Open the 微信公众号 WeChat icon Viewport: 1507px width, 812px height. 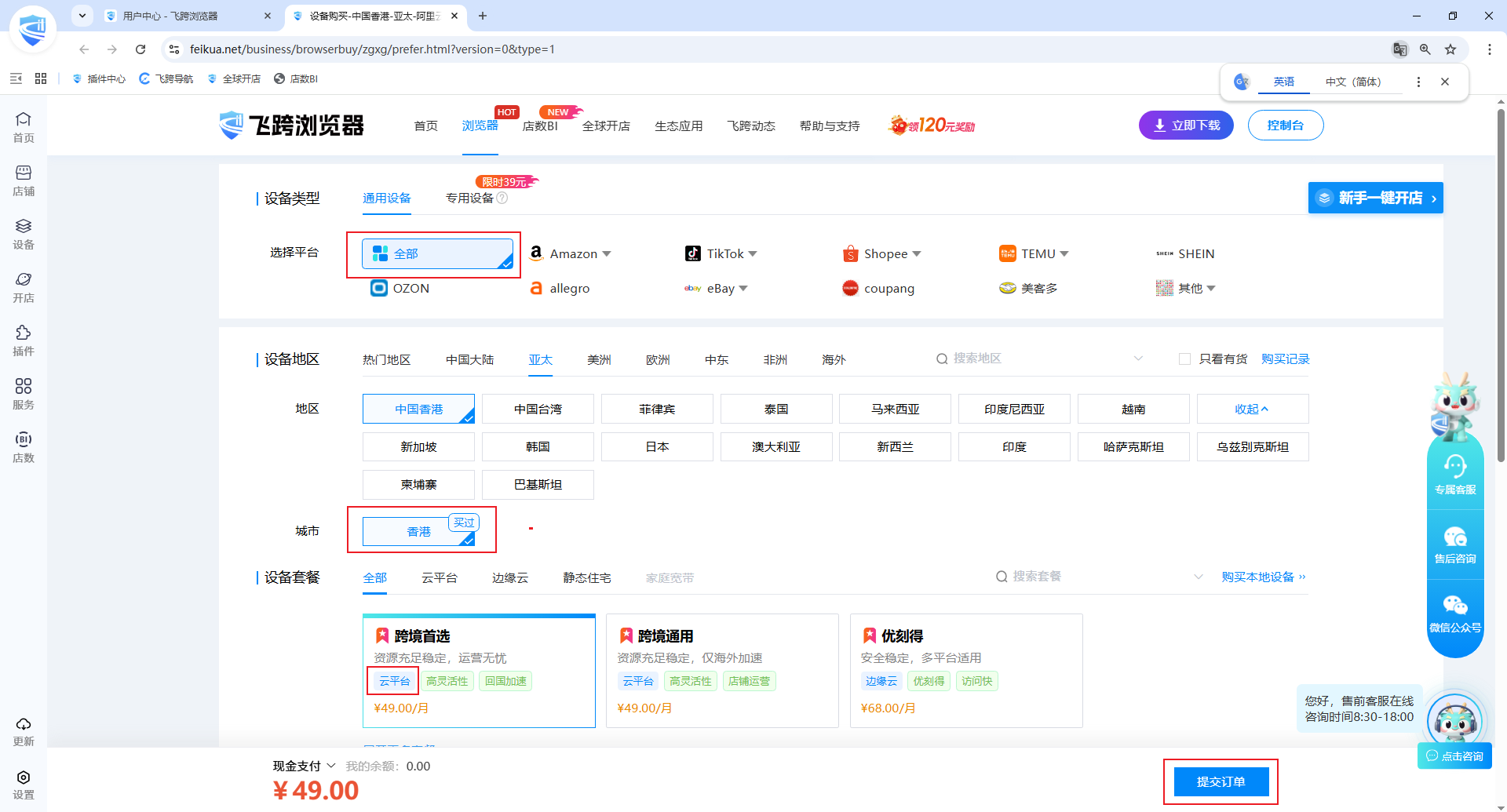pyautogui.click(x=1455, y=614)
